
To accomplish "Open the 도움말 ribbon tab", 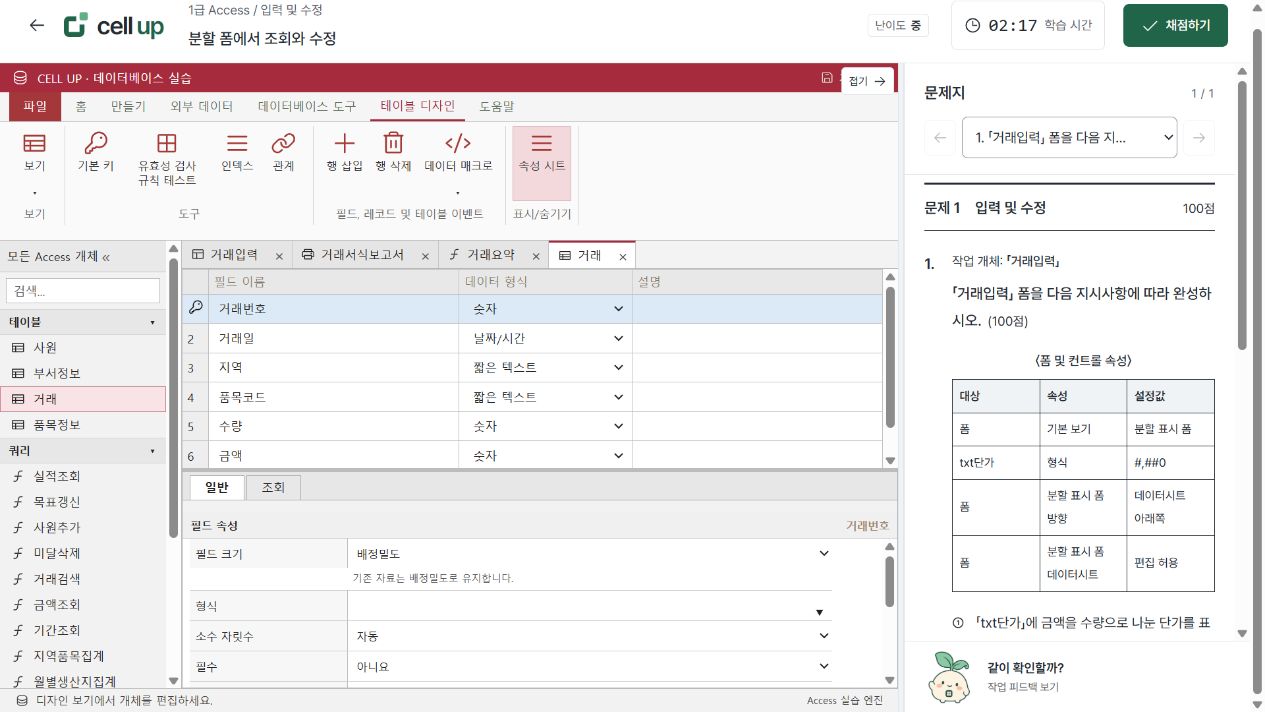I will tap(497, 106).
